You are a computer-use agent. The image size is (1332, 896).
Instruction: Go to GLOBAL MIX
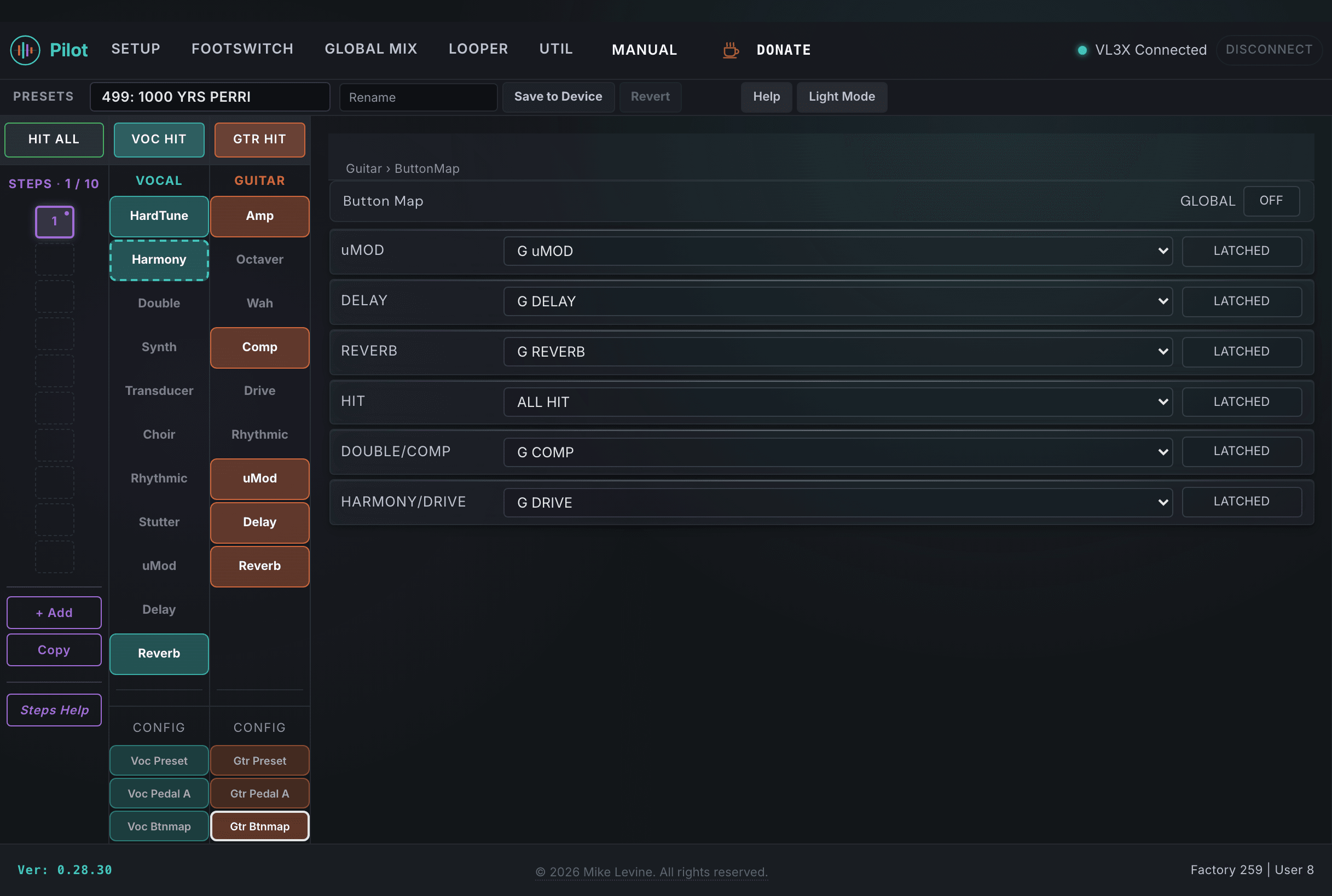coord(371,49)
